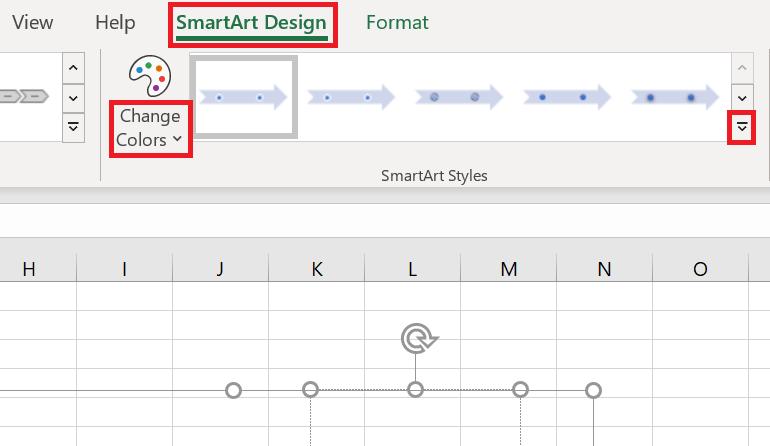Click the top-center sizing handle below rotation icon
This screenshot has height=446, width=770.
415,390
